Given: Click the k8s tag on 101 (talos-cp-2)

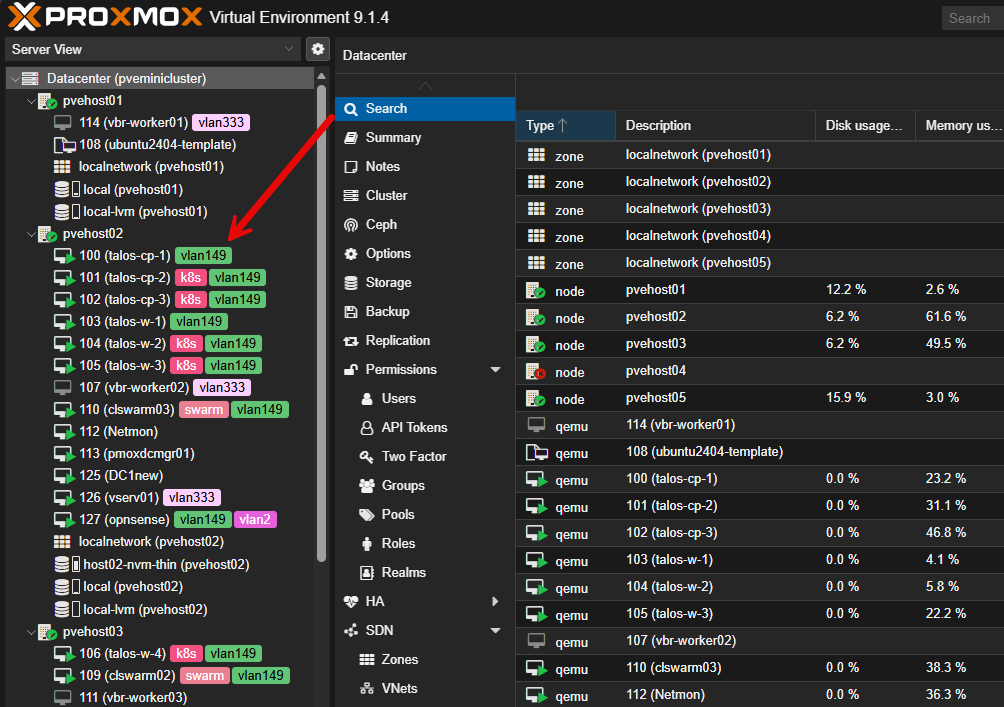Looking at the screenshot, I should (x=191, y=277).
